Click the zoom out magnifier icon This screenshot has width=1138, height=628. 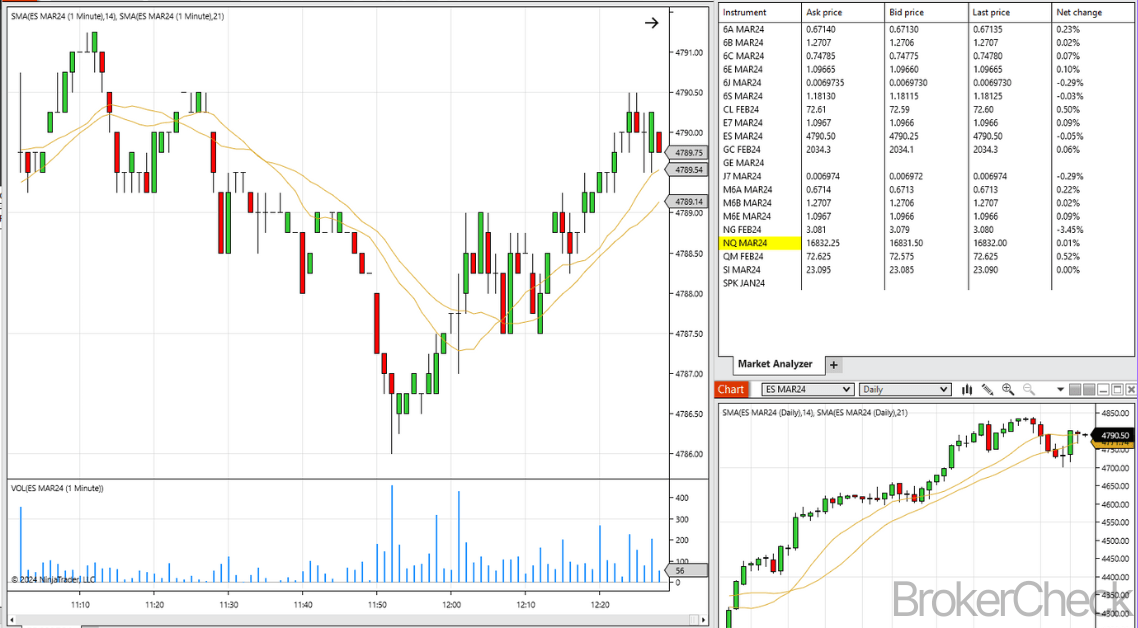click(x=1028, y=390)
